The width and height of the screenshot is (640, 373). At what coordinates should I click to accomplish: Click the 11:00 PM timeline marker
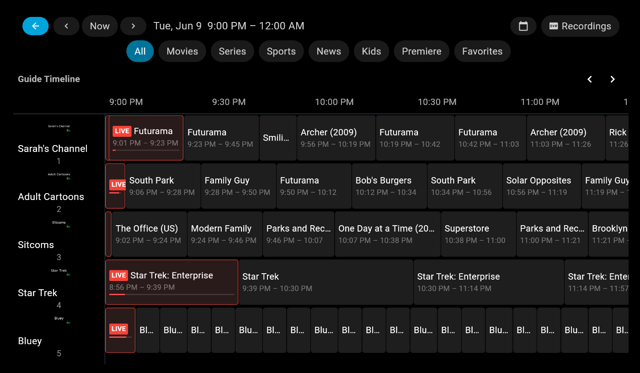pyautogui.click(x=540, y=102)
